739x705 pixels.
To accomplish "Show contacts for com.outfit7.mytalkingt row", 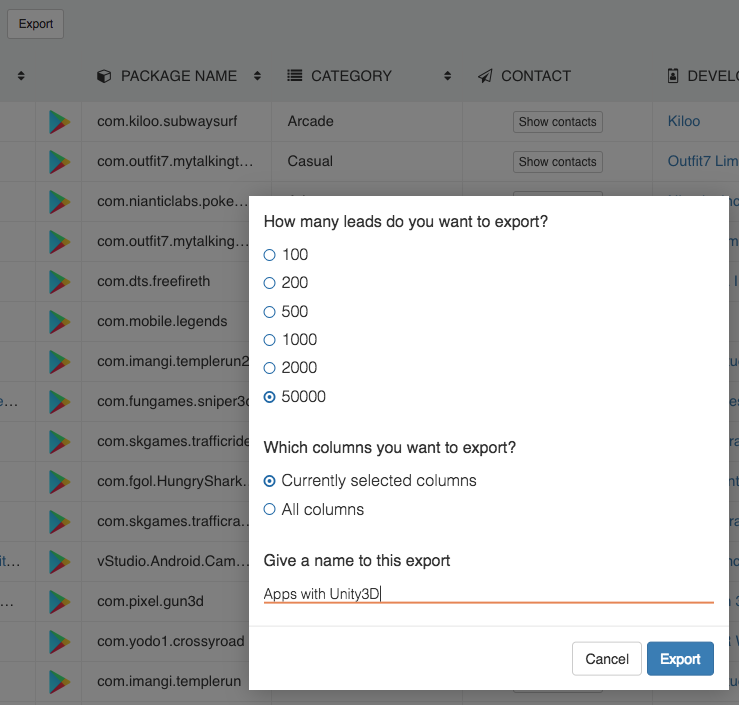I will (x=558, y=162).
